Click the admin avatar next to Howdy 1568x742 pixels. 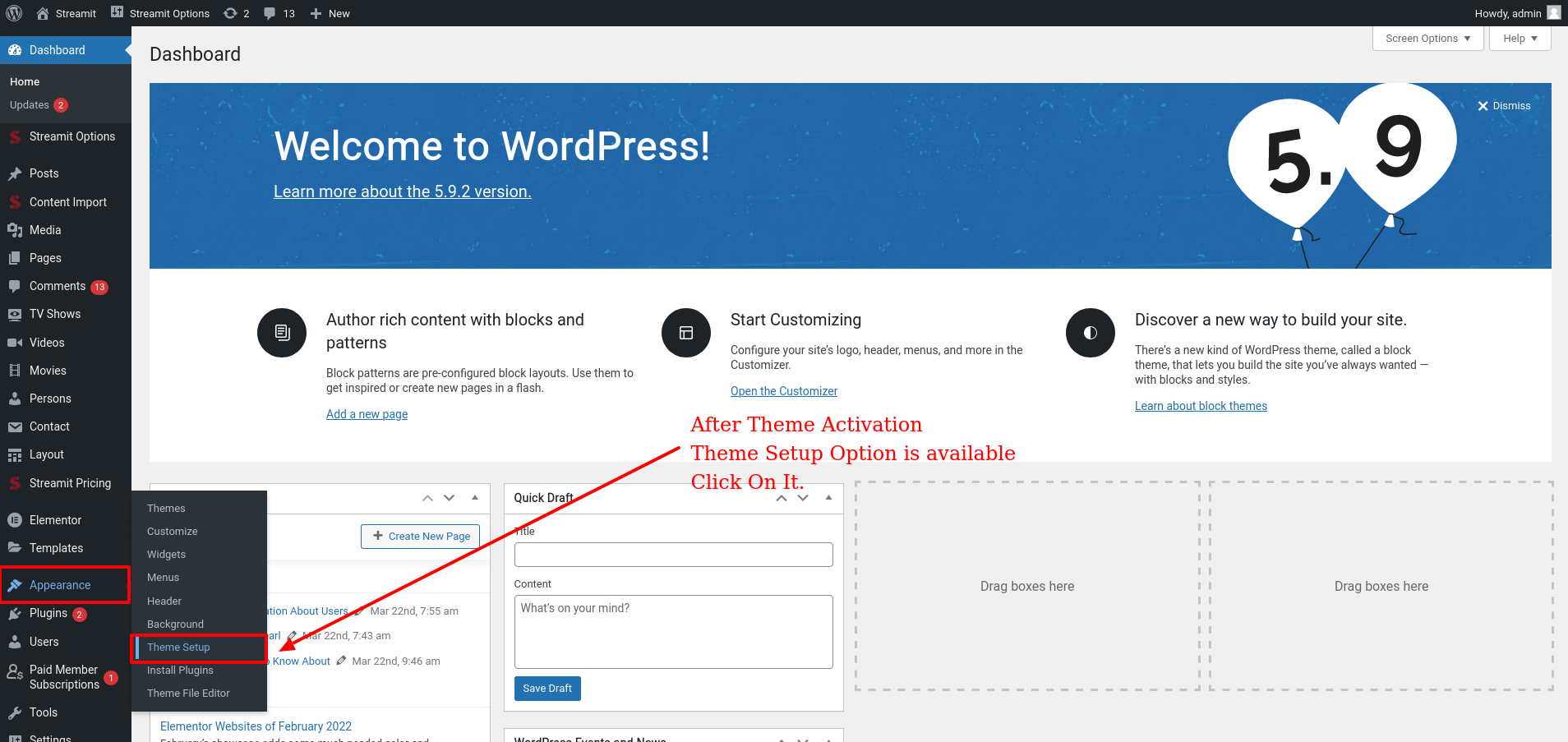[1553, 12]
